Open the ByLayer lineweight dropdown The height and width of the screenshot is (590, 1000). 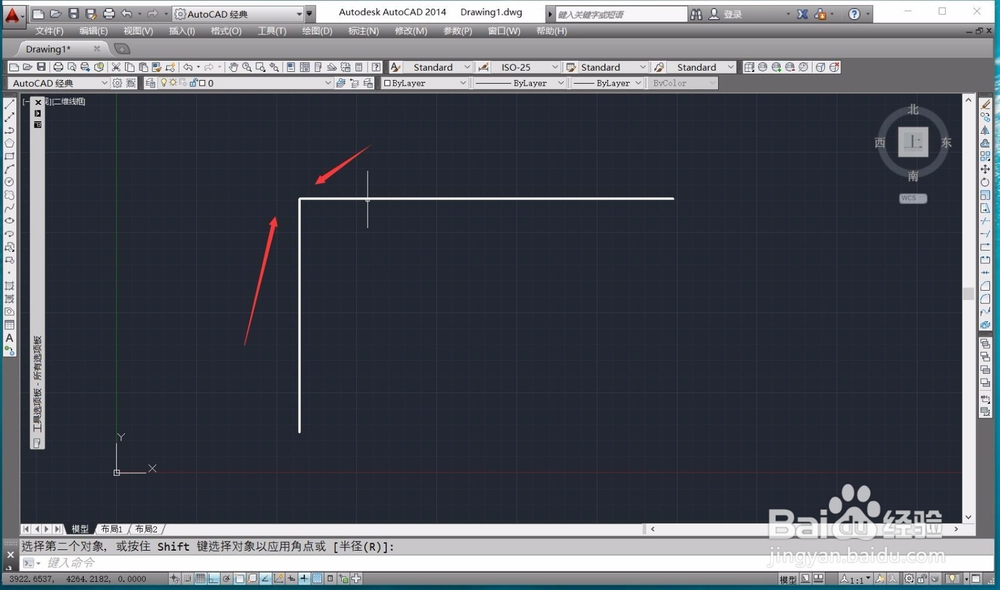[x=607, y=83]
